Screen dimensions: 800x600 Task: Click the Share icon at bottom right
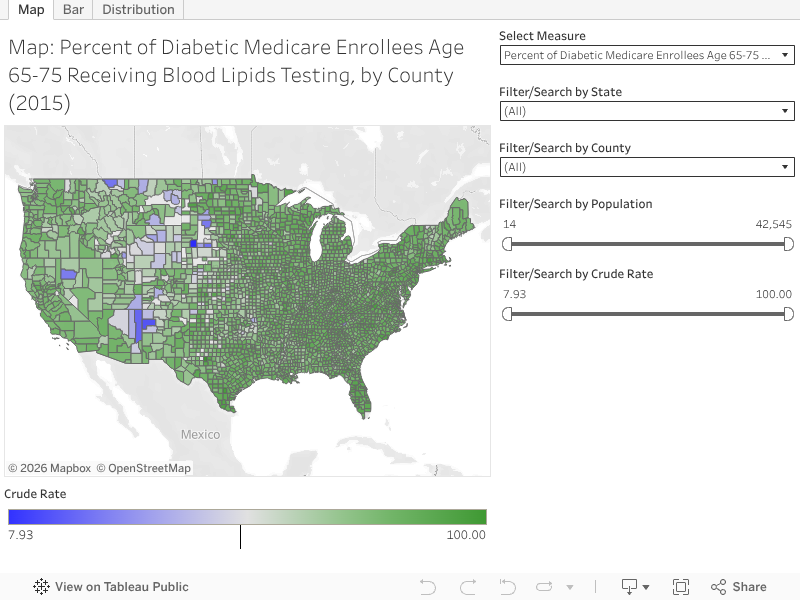[717, 587]
